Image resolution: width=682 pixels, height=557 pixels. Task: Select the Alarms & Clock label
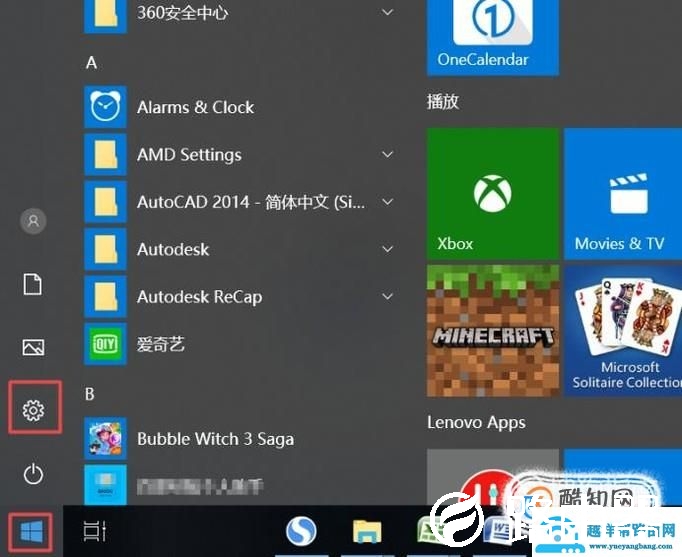pyautogui.click(x=196, y=107)
